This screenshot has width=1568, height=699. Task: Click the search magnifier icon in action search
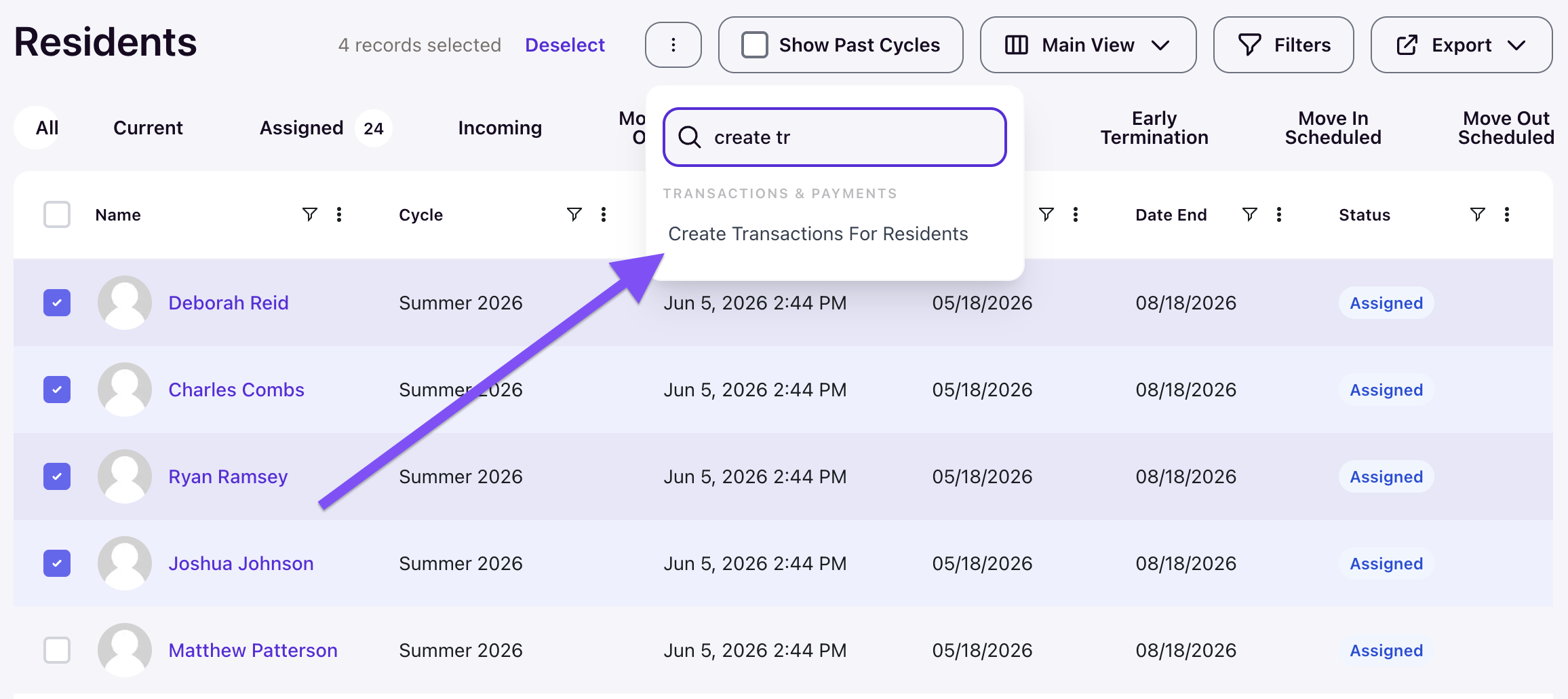point(690,137)
